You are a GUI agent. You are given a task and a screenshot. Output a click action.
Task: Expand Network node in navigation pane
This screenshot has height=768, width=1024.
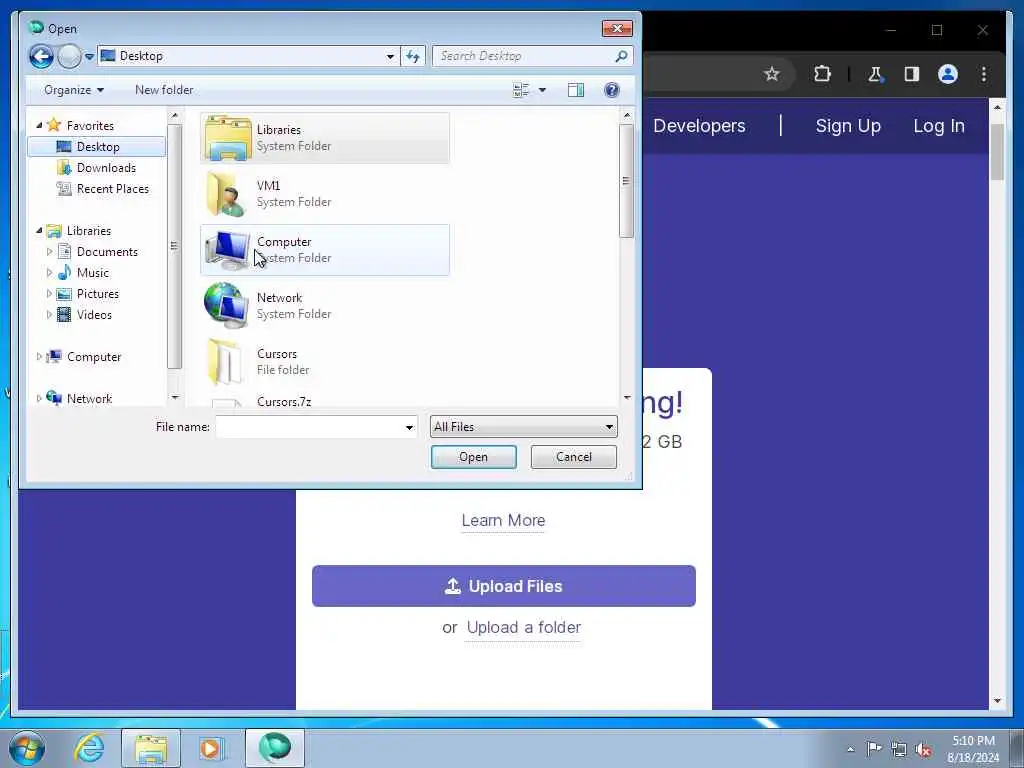39,398
